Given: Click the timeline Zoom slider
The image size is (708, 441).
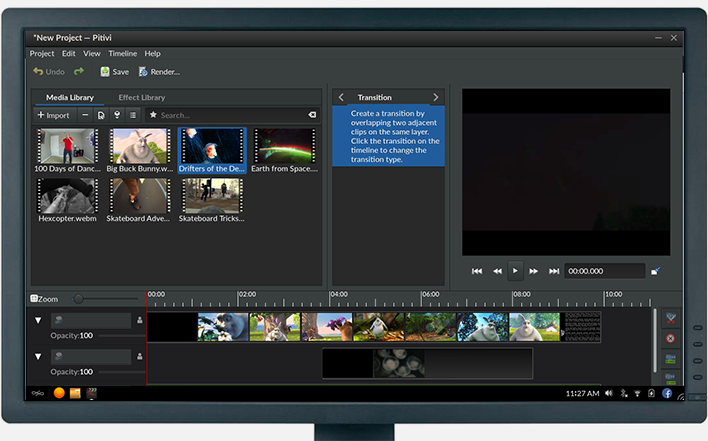Looking at the screenshot, I should 80,299.
